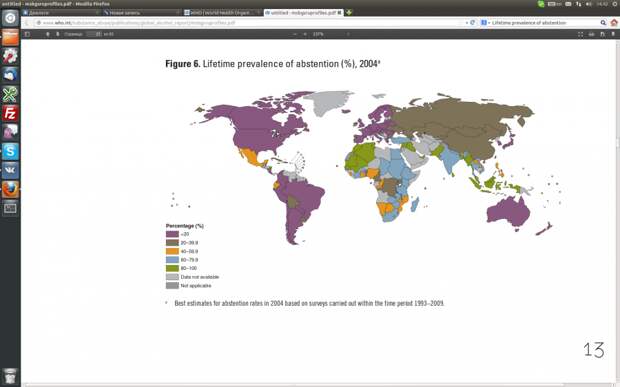Reload the page from address bar
Viewport: 620px width, 387px height.
(x=472, y=23)
